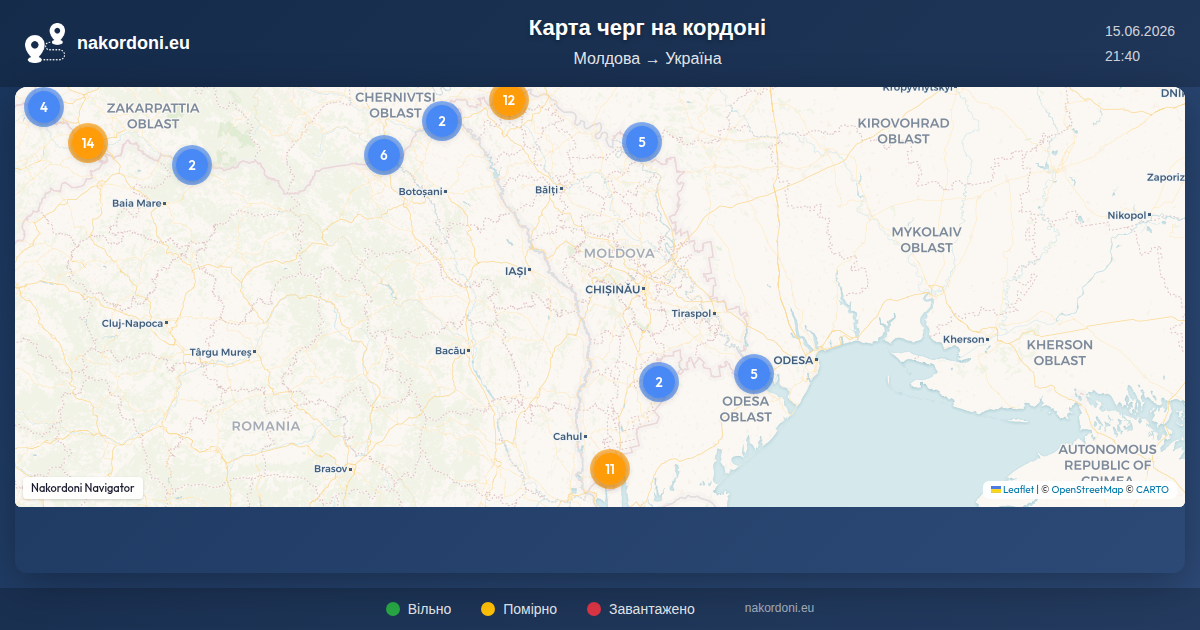
Task: Click blue cluster 2 near Baia Mare
Action: point(192,165)
